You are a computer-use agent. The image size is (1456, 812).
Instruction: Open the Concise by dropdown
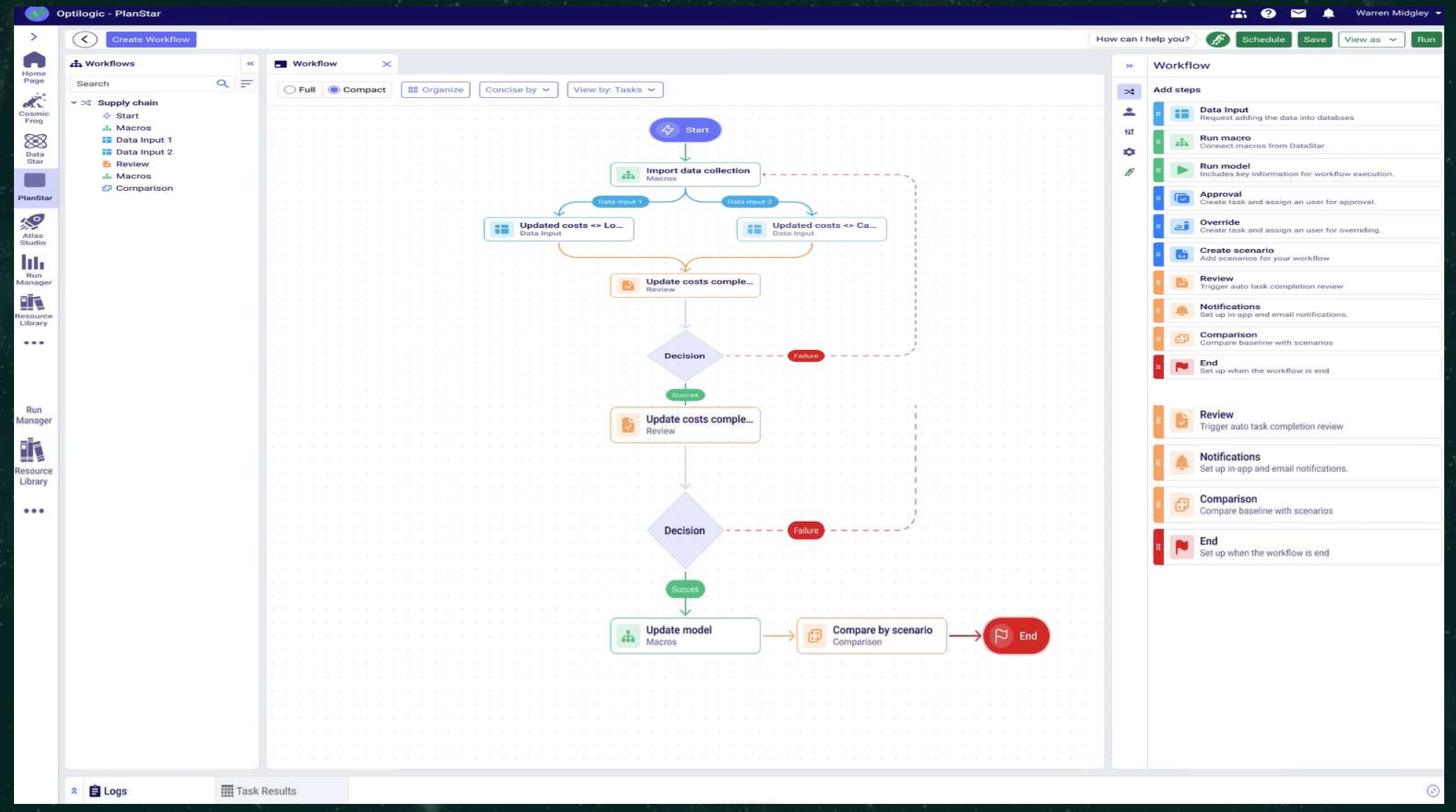point(518,90)
